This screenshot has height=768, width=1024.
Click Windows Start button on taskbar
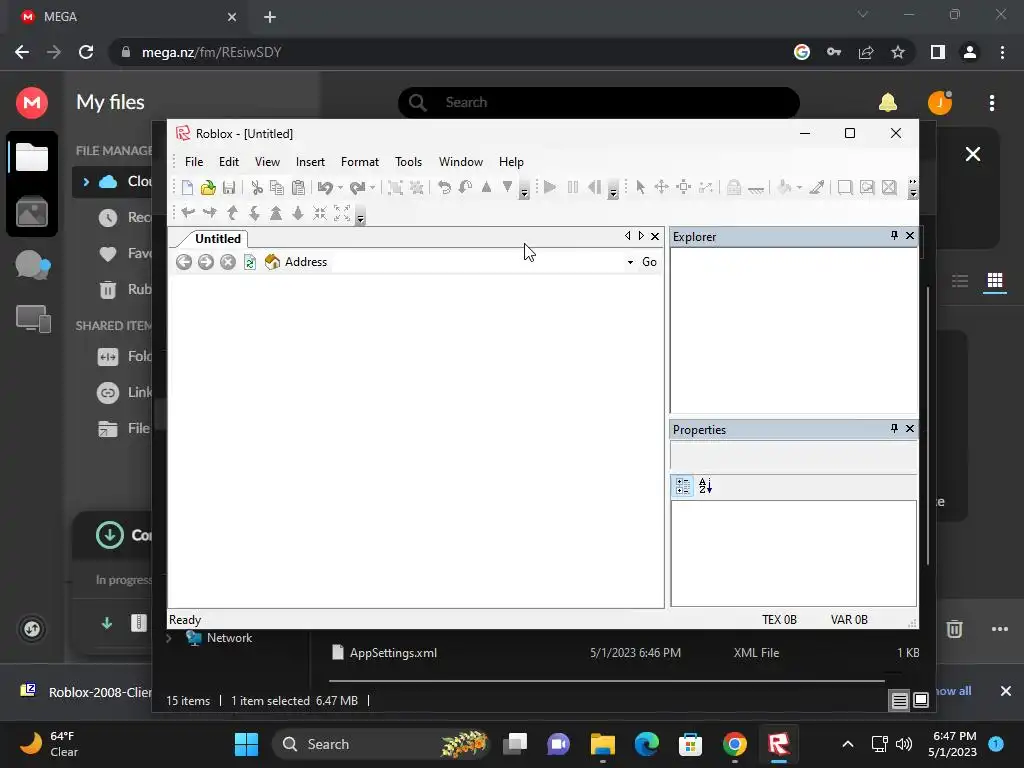click(x=246, y=744)
